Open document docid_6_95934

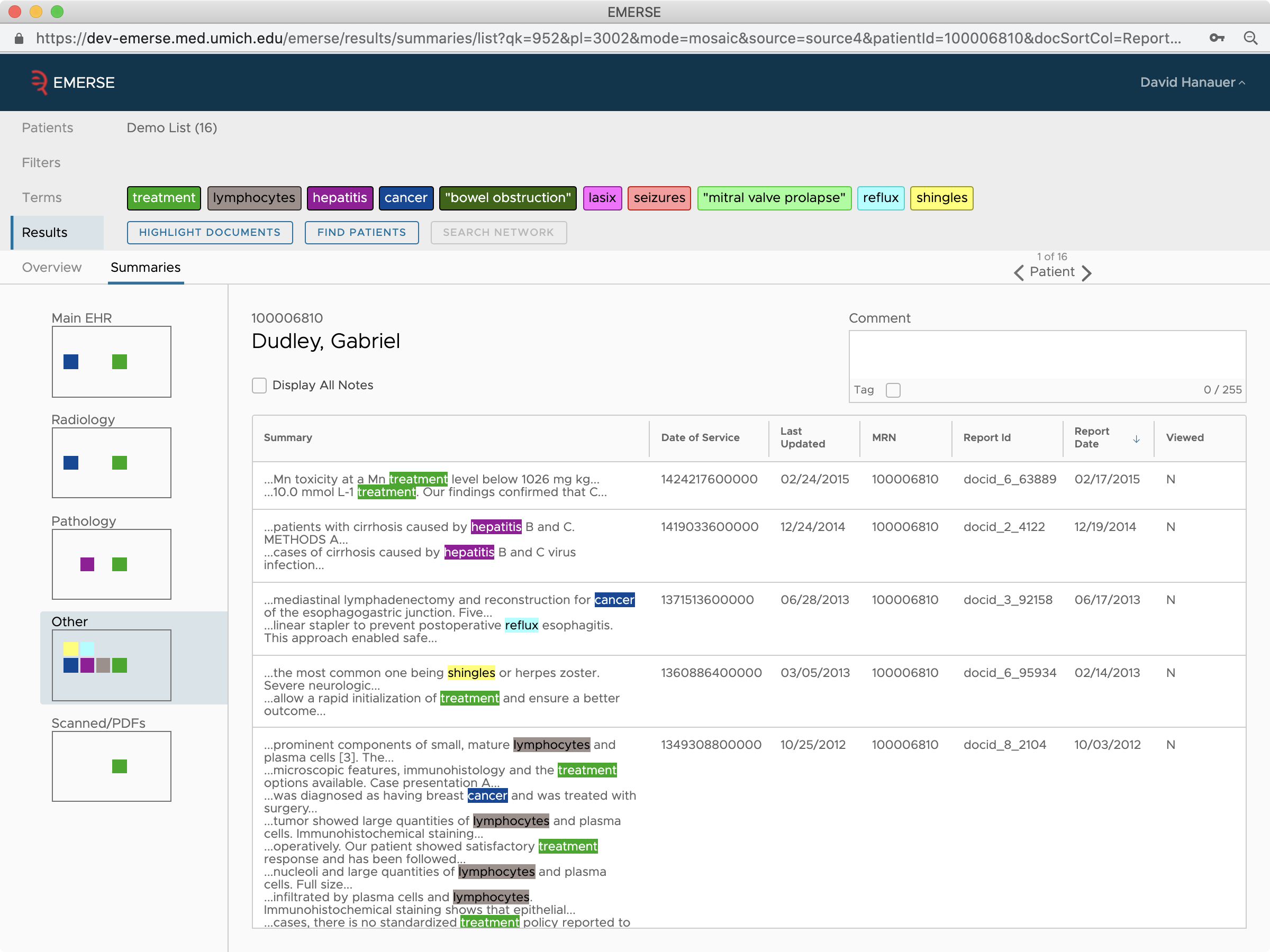tap(1009, 673)
